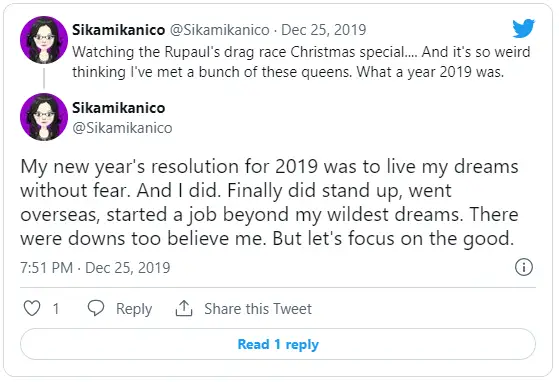Open the 7:51 PM Dec 25, 2019 timestamp
Screen dimensions: 559x382
[95, 268]
